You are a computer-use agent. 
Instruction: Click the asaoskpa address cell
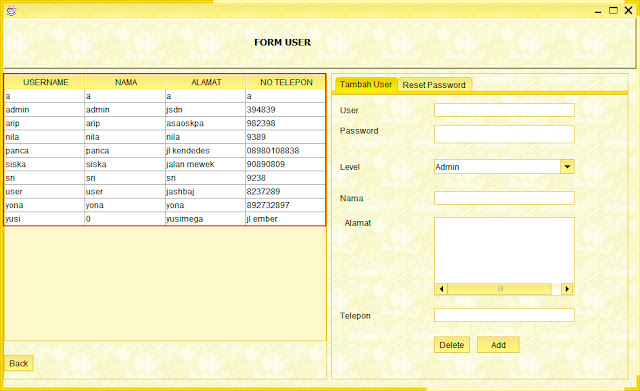(205, 123)
